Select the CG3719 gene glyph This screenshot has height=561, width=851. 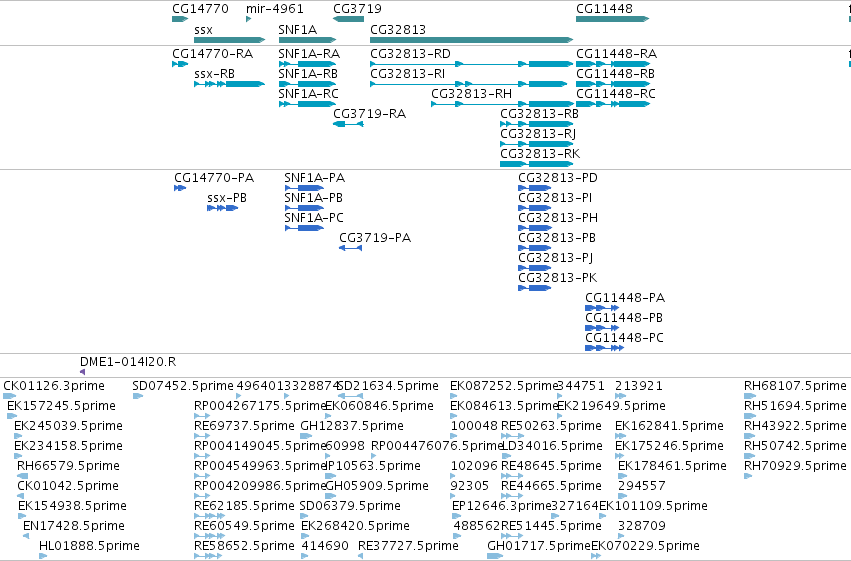pos(348,19)
